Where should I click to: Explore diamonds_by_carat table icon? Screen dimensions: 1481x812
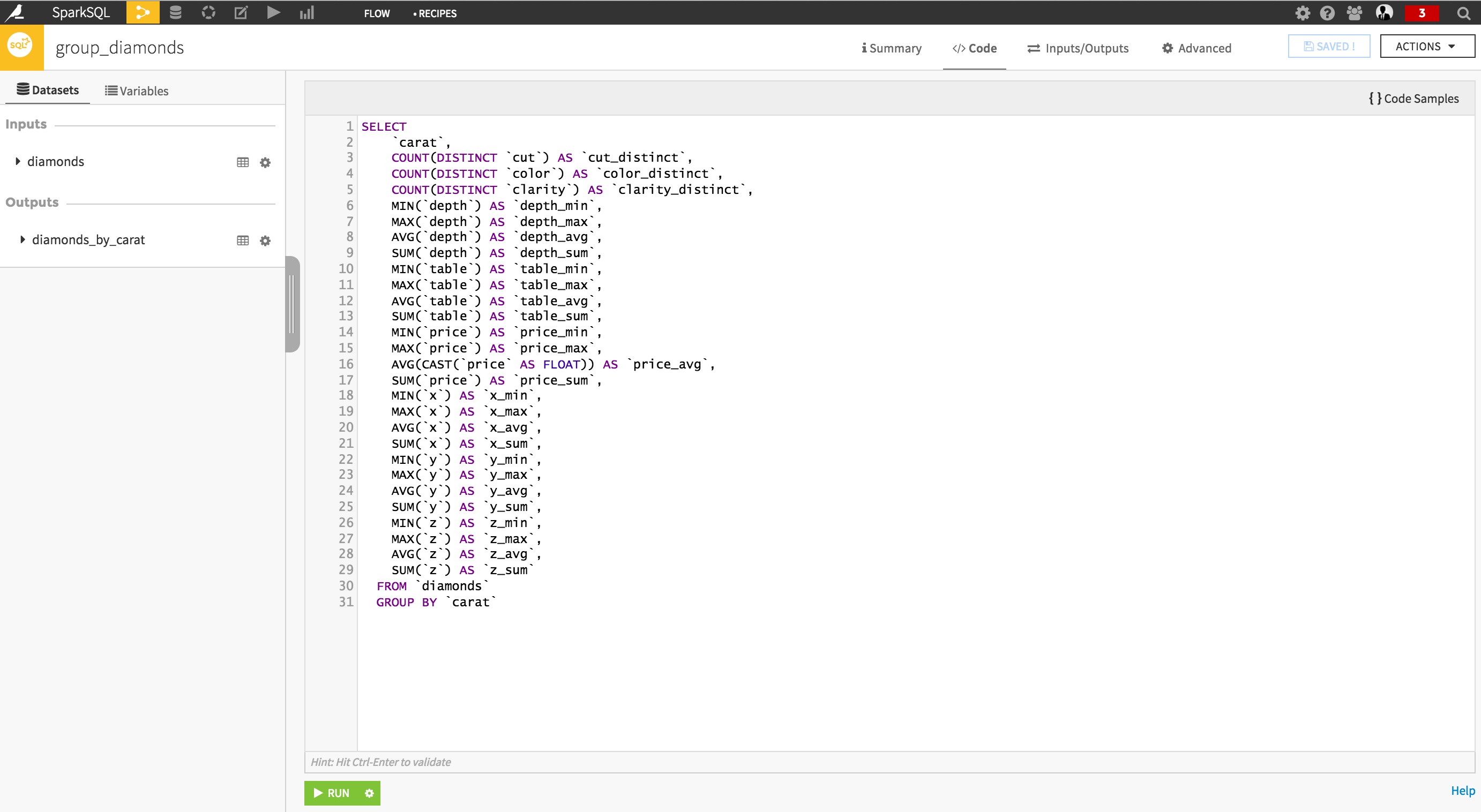(243, 241)
